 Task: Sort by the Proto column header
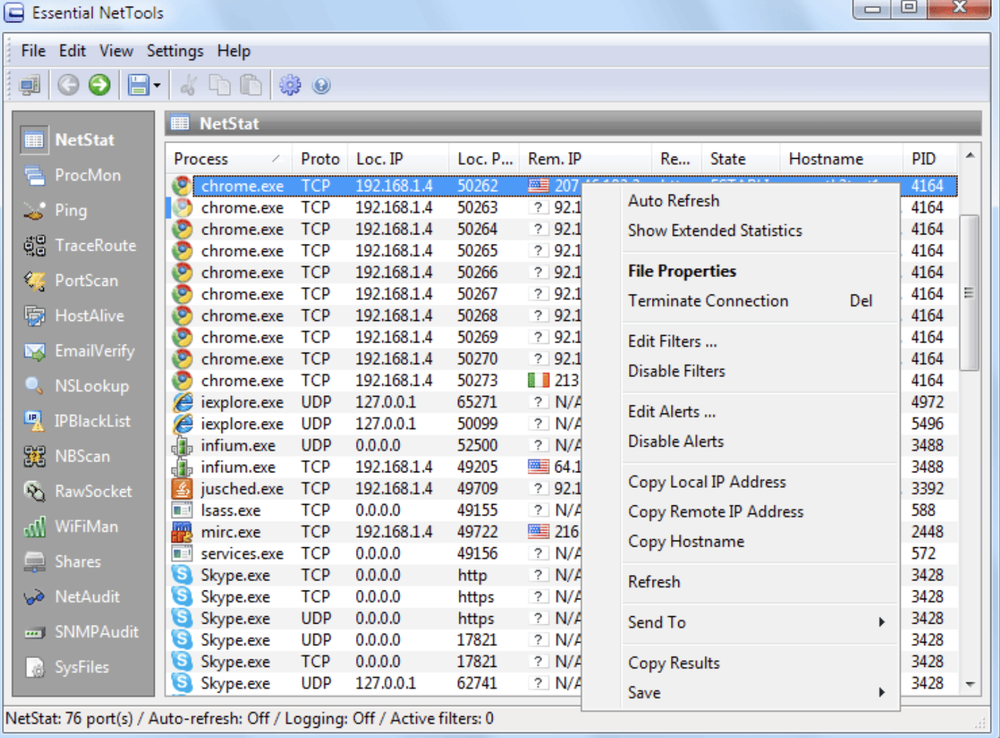click(x=320, y=158)
